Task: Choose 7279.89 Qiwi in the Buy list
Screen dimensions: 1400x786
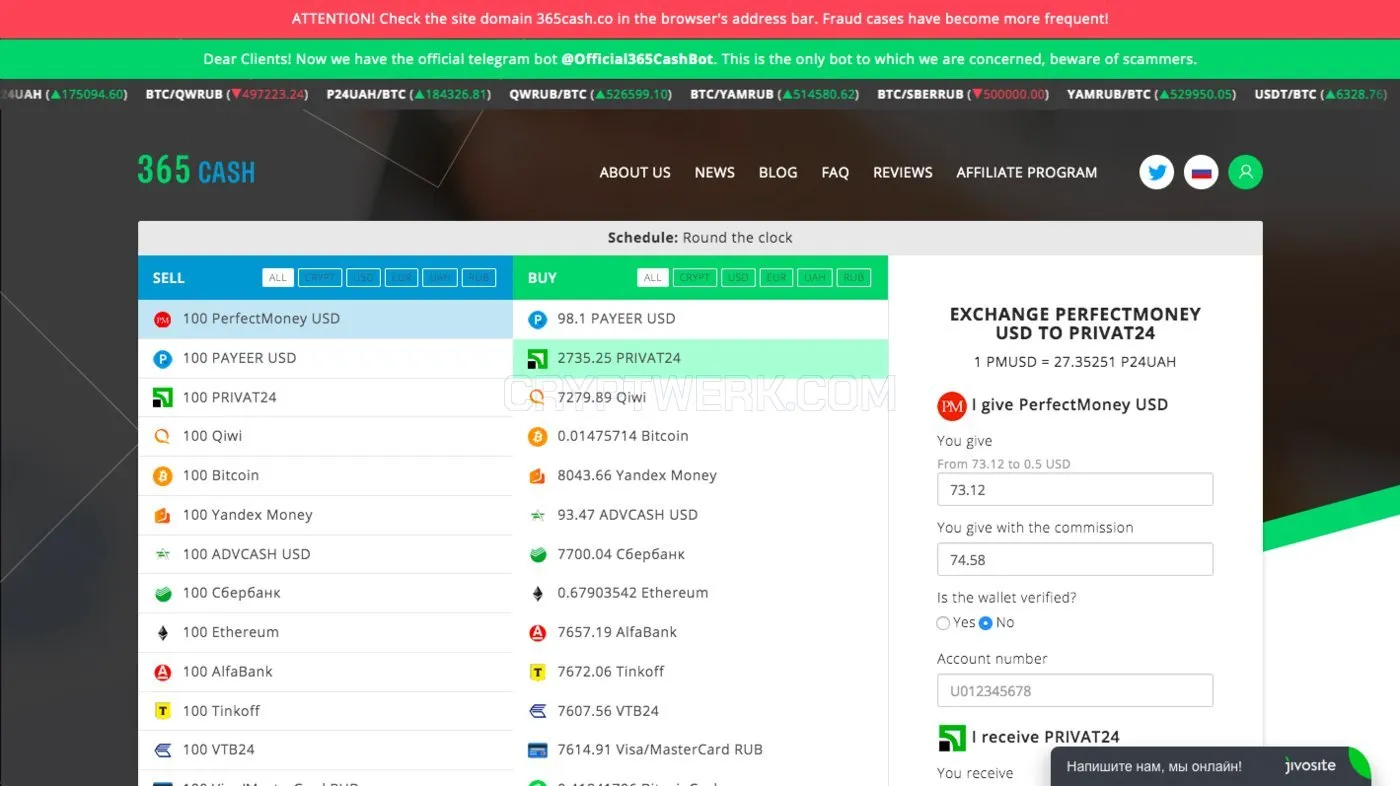Action: 700,397
